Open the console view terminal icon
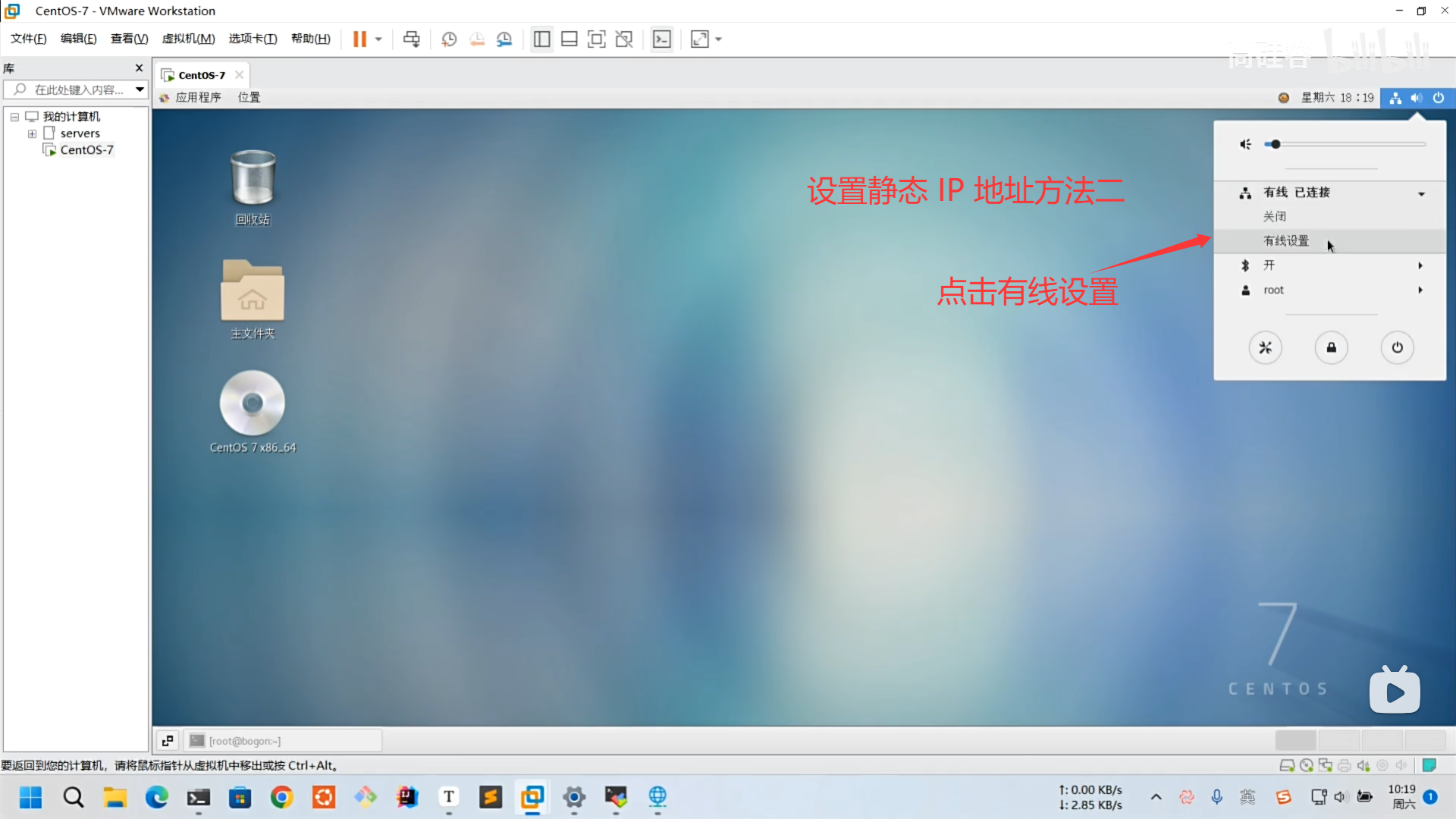Viewport: 1456px width, 819px height. pyautogui.click(x=662, y=39)
